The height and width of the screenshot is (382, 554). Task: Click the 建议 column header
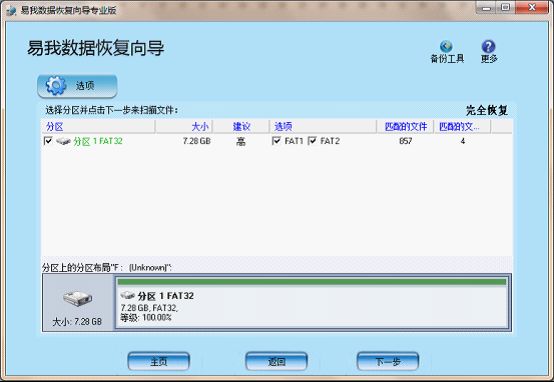[241, 127]
